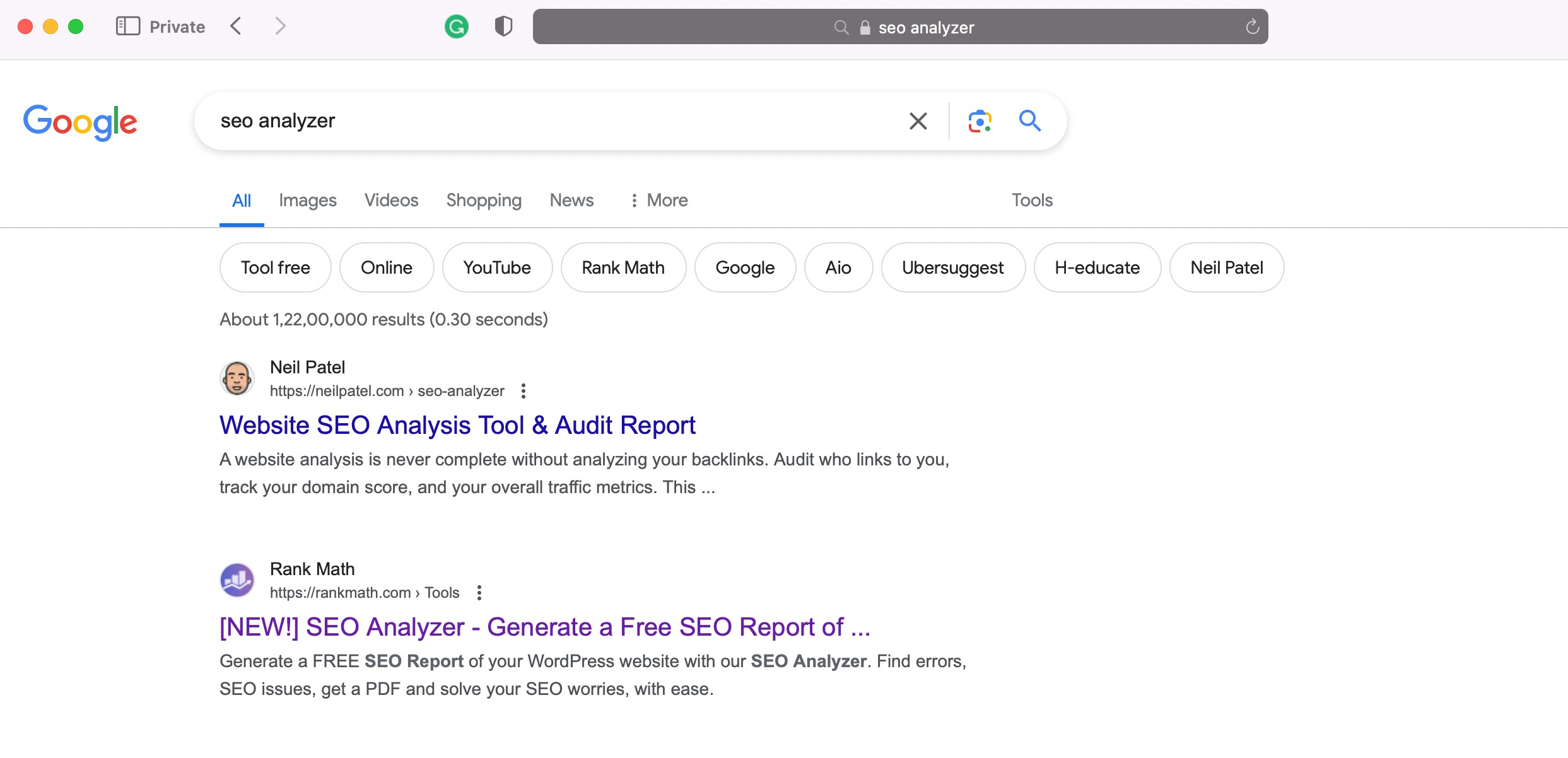Switch to the Images tab
Screen dimensions: 1568x758
click(x=307, y=200)
